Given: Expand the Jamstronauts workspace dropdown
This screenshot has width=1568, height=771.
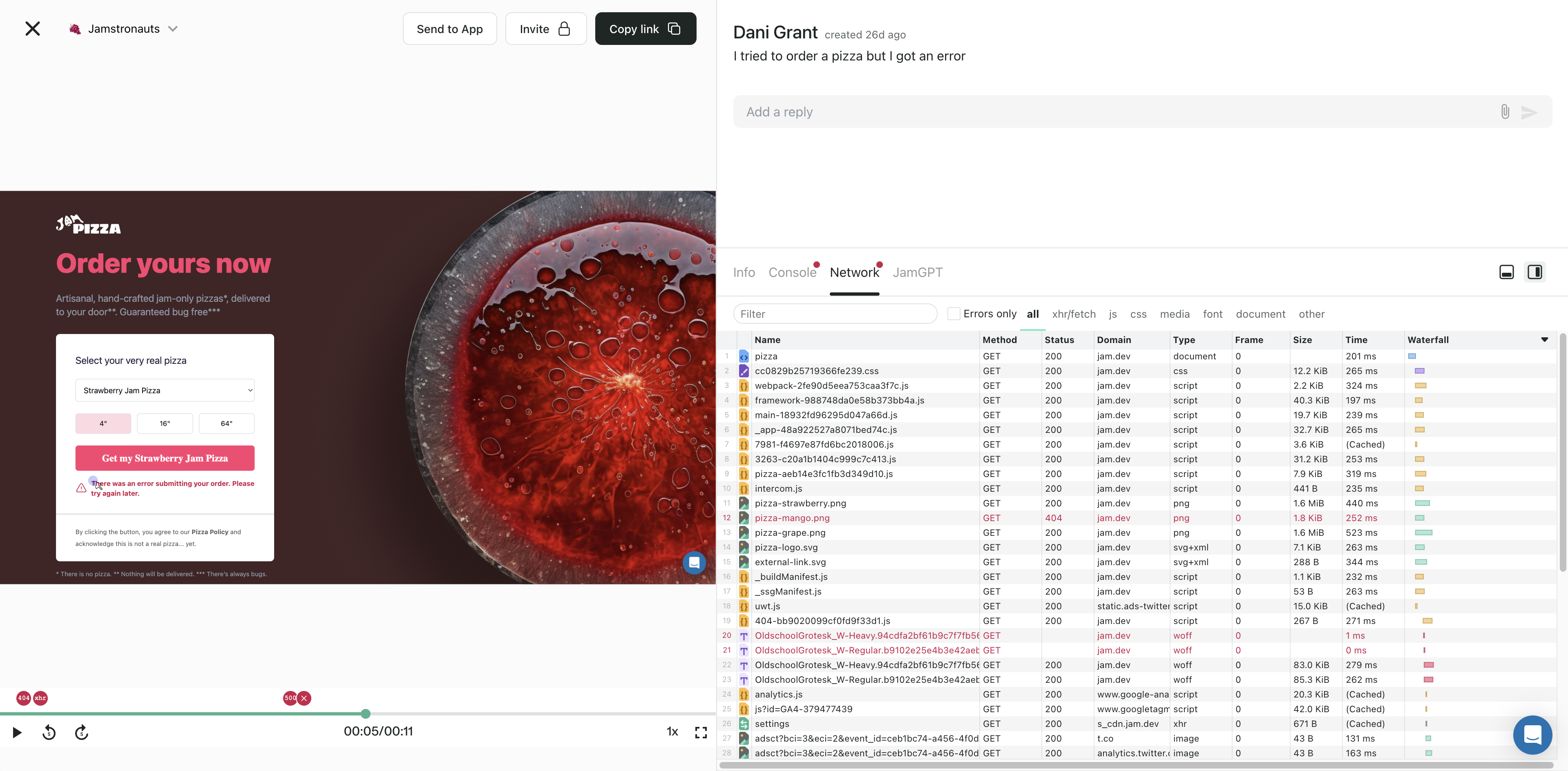Looking at the screenshot, I should [173, 29].
